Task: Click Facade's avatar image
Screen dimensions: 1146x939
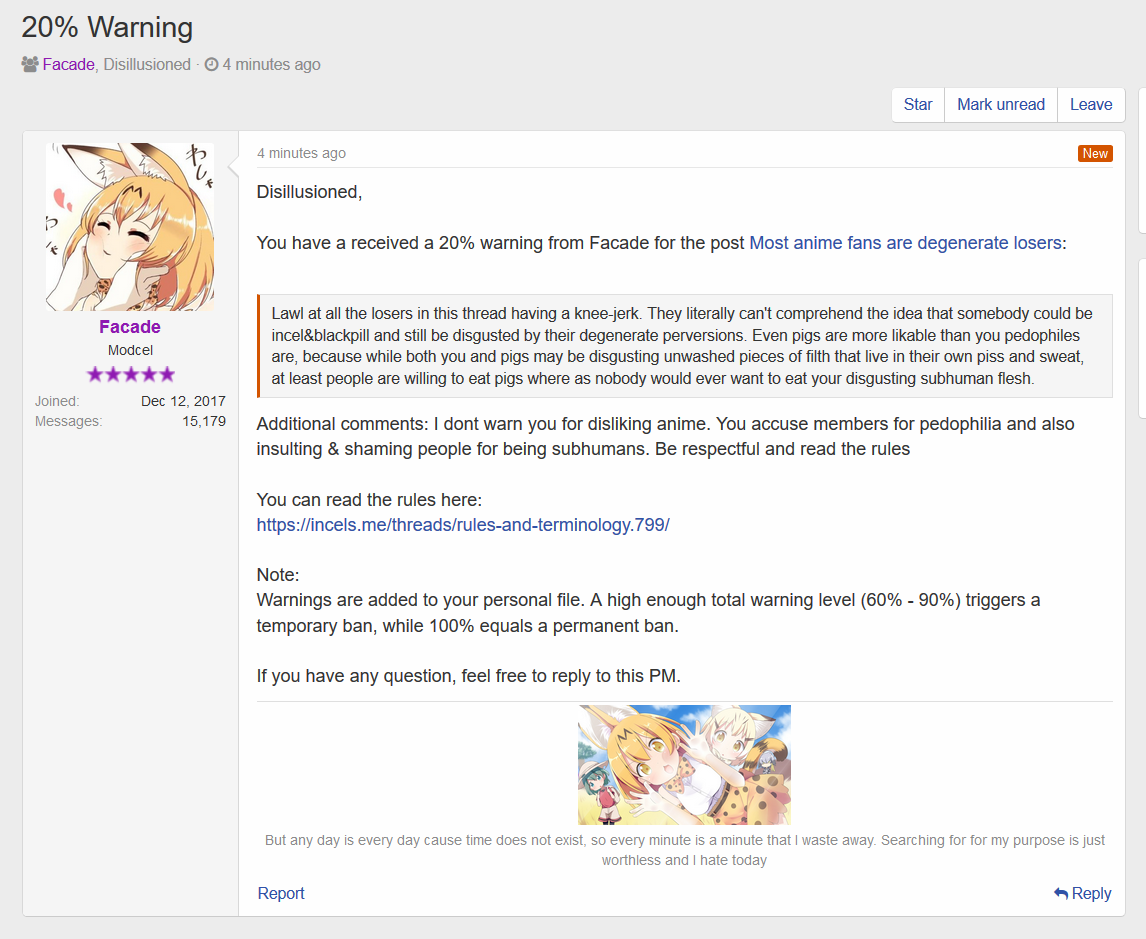Action: point(130,227)
